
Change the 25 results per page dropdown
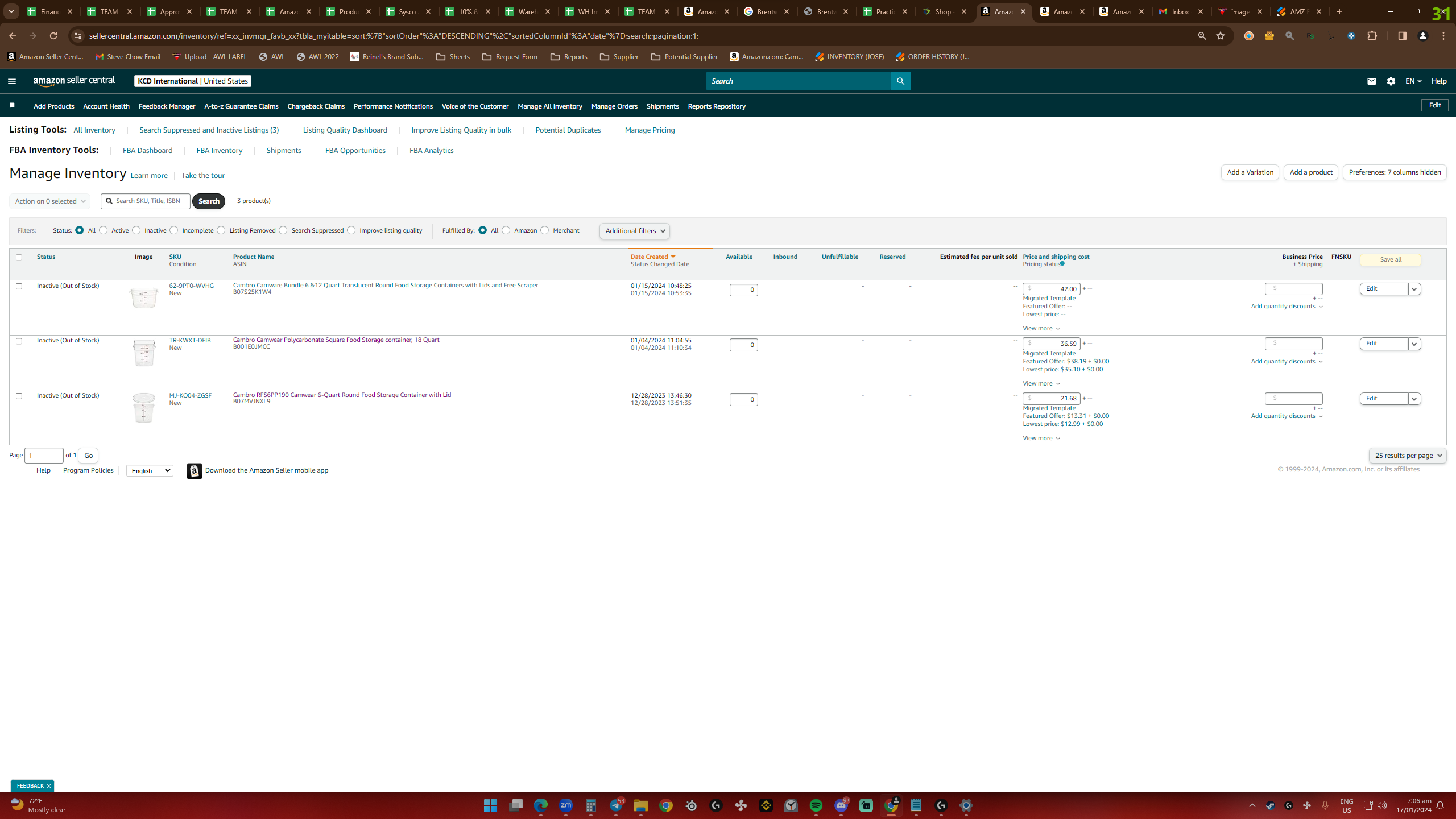tap(1407, 456)
